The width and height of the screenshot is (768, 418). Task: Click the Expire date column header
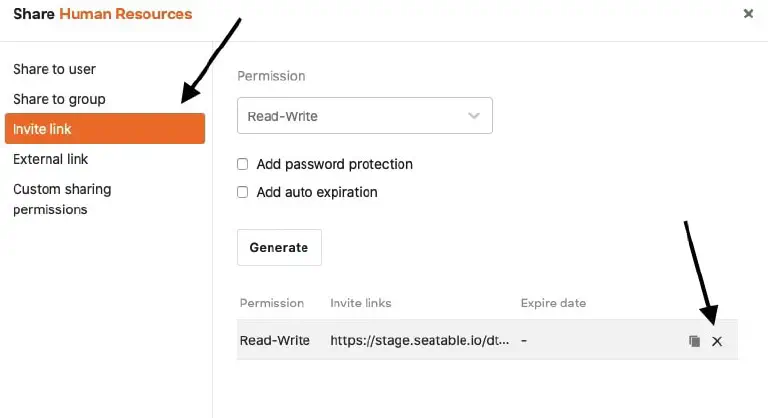click(553, 303)
